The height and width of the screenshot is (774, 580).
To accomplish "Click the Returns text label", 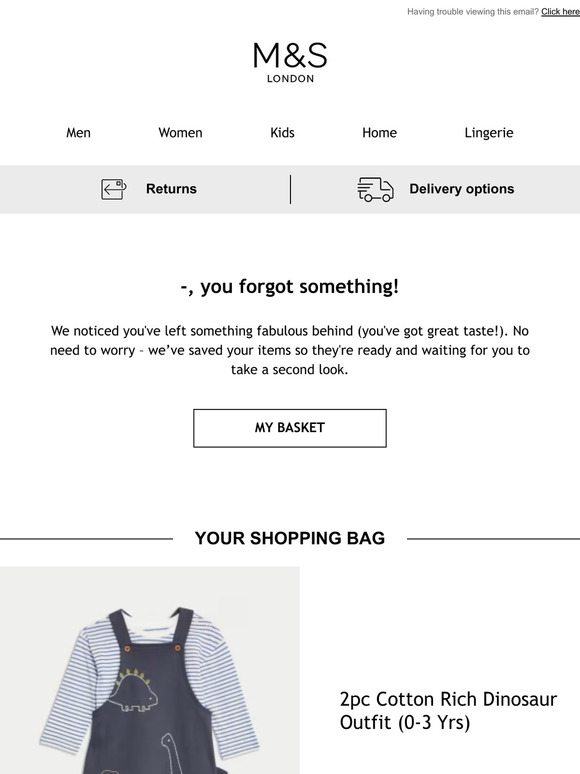I will [x=171, y=189].
